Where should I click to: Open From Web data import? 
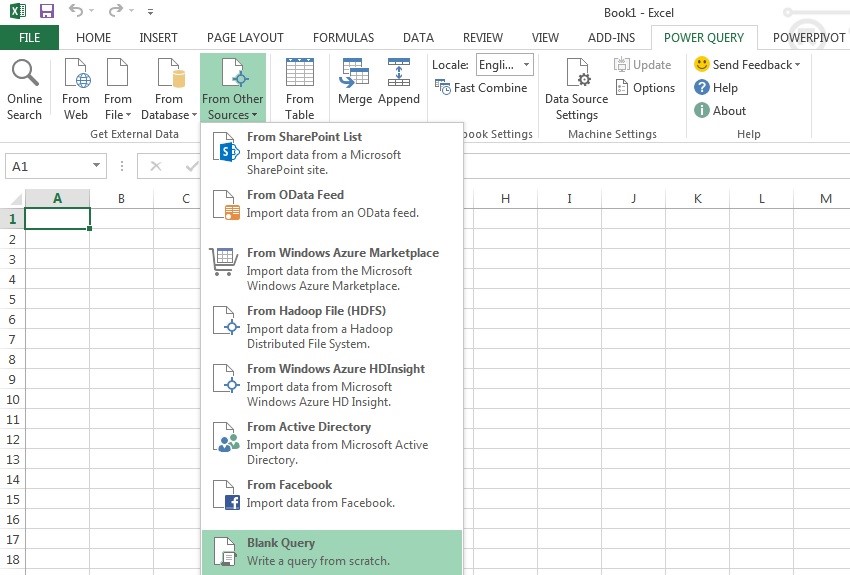click(x=76, y=89)
